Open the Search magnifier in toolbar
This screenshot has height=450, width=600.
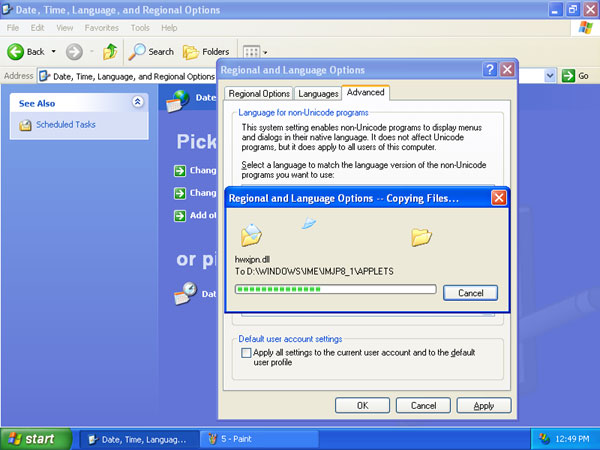pos(137,51)
